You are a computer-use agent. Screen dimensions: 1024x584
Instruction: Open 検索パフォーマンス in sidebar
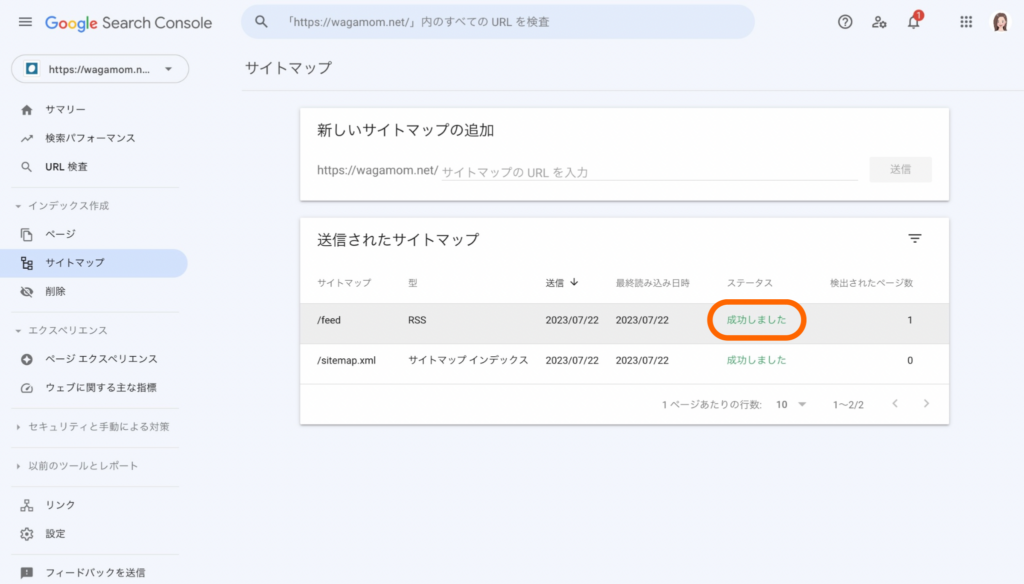click(x=90, y=138)
